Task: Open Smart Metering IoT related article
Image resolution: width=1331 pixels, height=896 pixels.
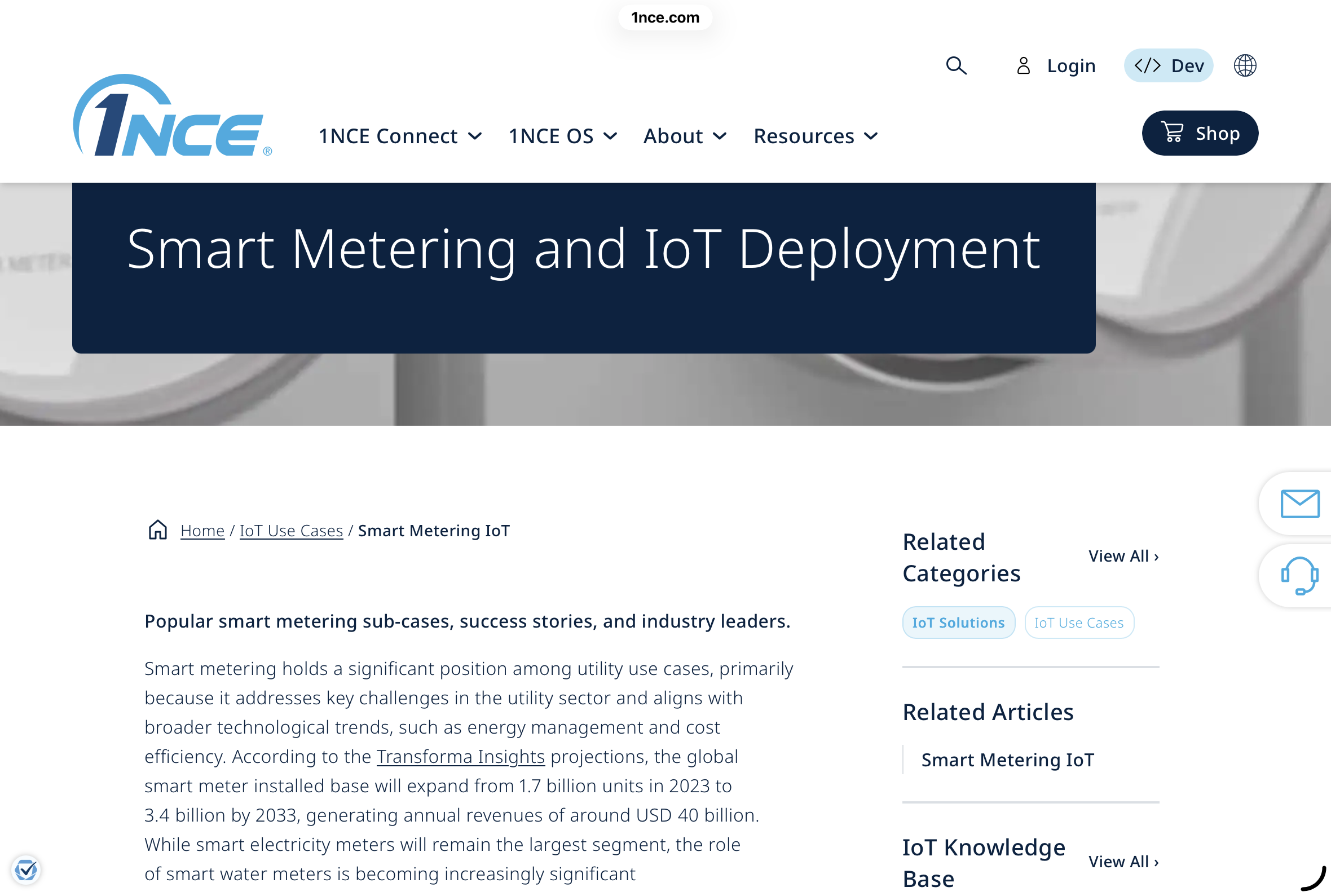Action: pyautogui.click(x=1007, y=760)
